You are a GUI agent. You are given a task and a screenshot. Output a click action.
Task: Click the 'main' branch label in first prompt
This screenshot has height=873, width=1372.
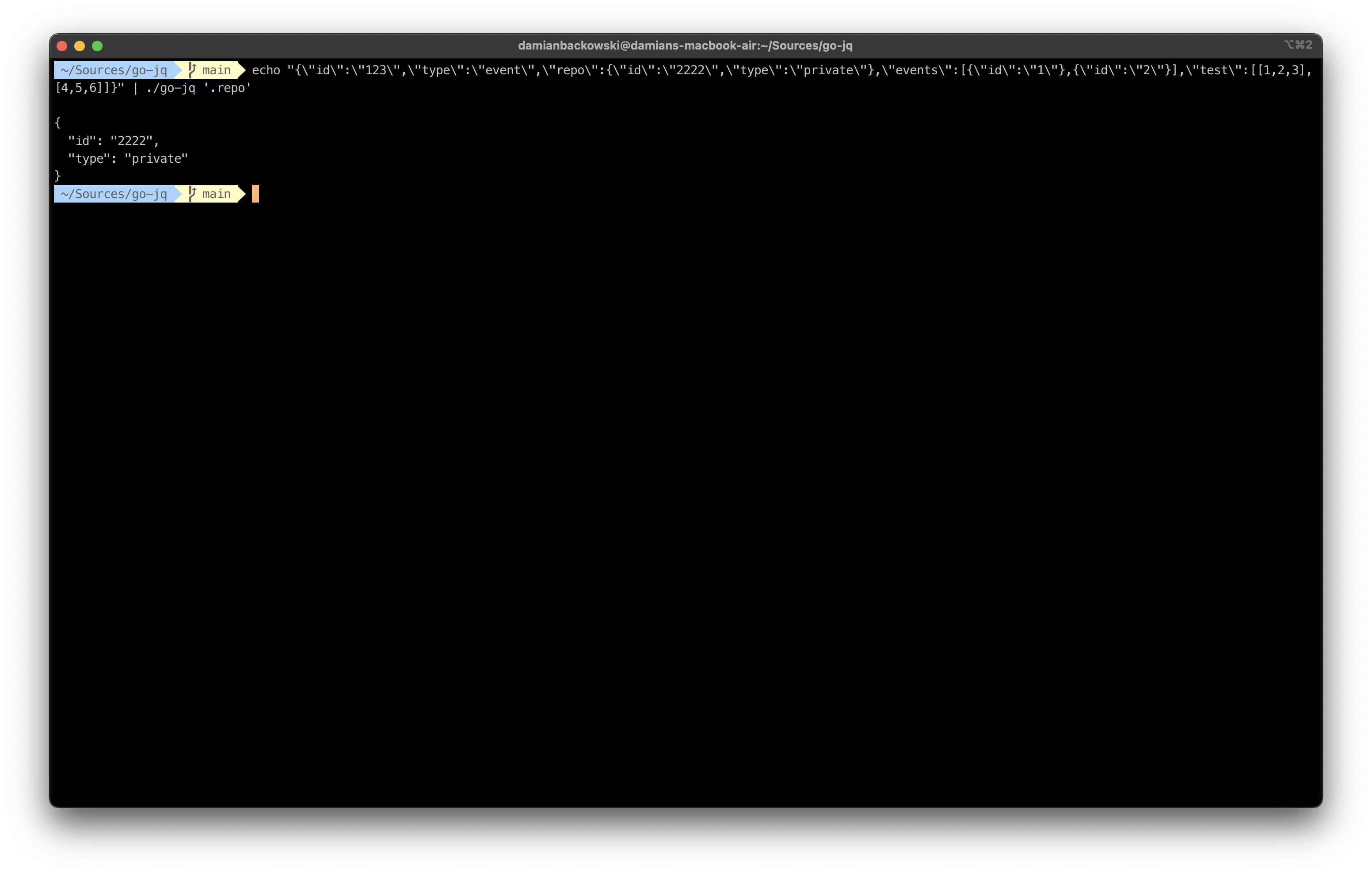pyautogui.click(x=217, y=70)
